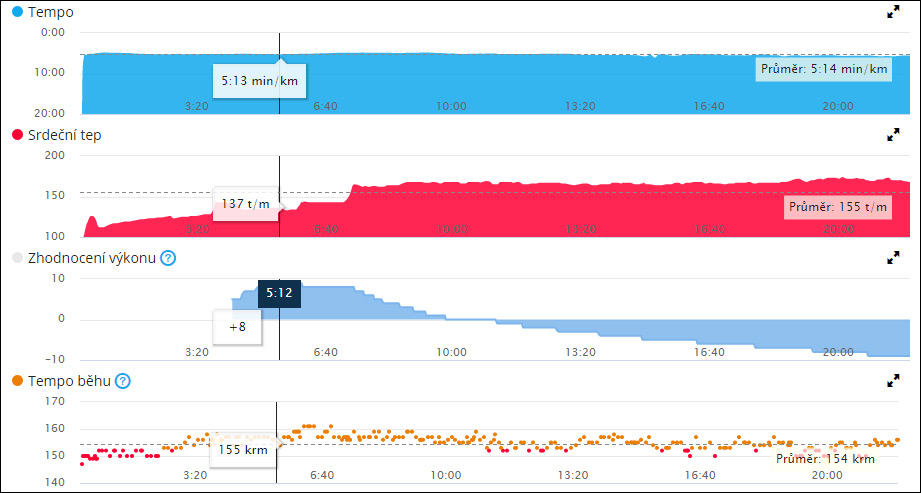Maximize the Tempo běhu chart
Image resolution: width=921 pixels, height=493 pixels.
click(893, 381)
